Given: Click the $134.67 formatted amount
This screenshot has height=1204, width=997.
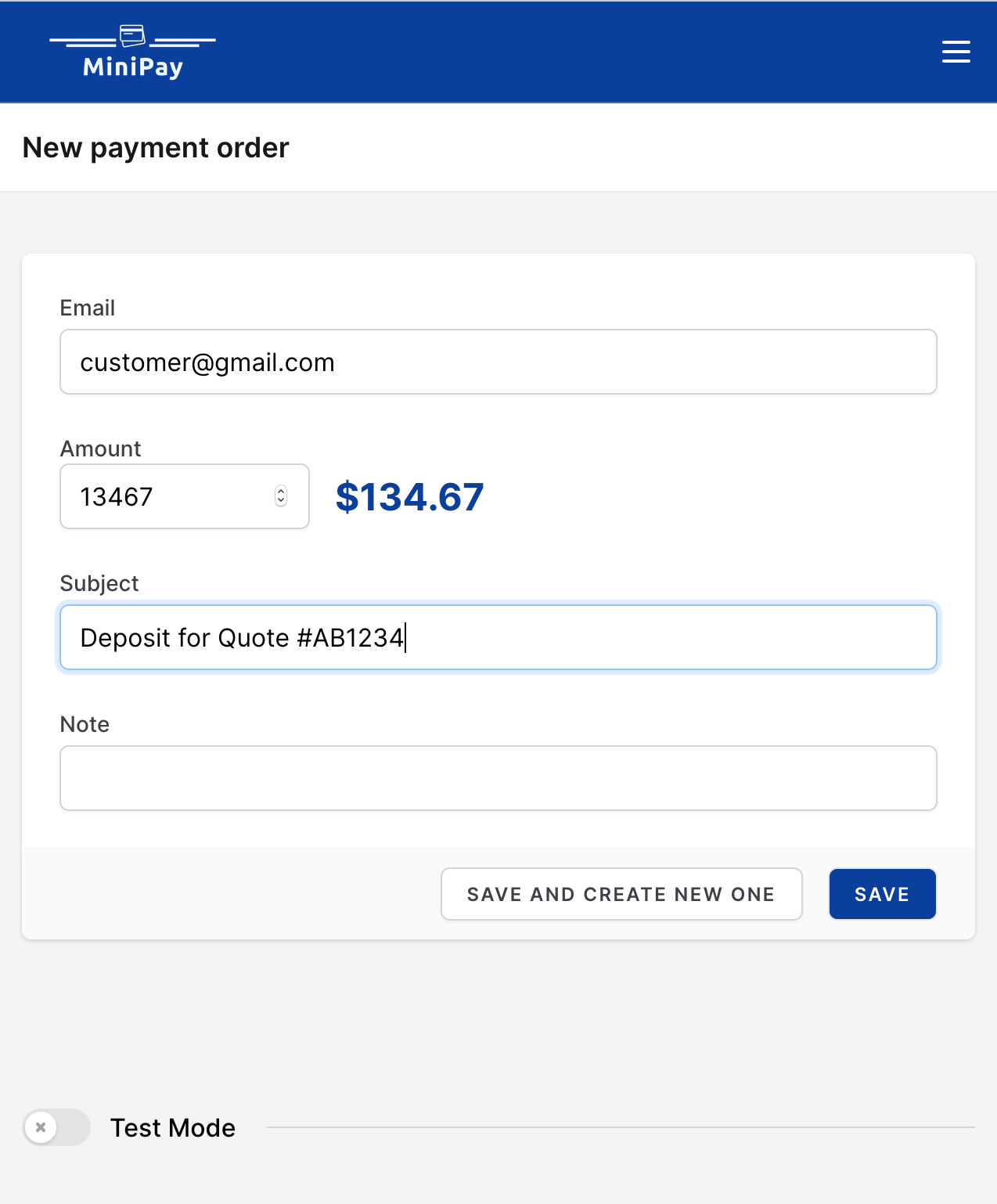Looking at the screenshot, I should tap(409, 497).
